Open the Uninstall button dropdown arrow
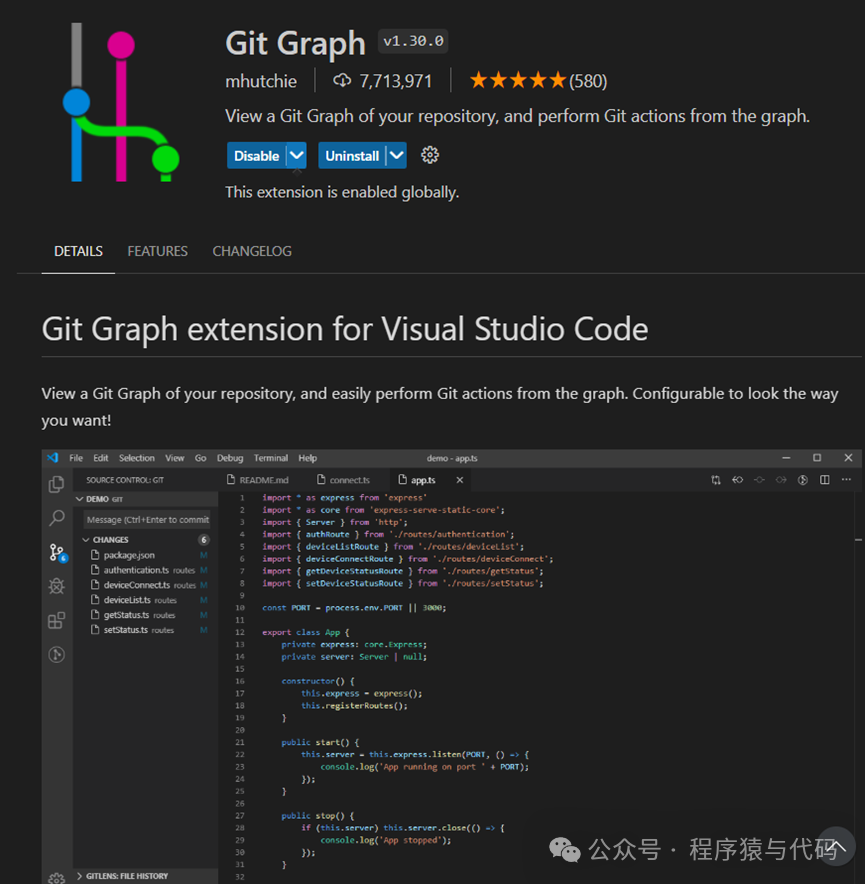 [x=396, y=156]
